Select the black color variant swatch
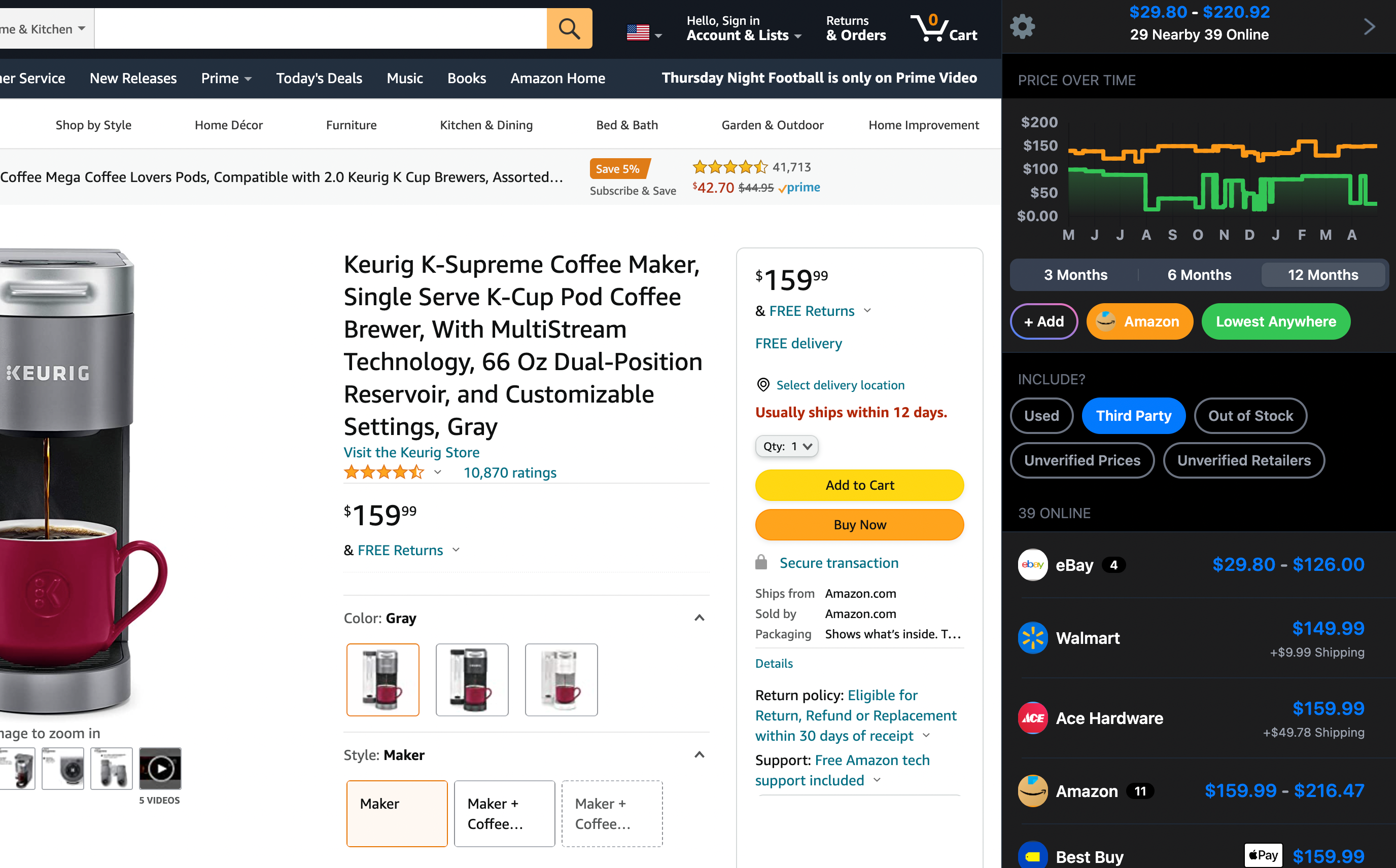Image resolution: width=1396 pixels, height=868 pixels. point(471,680)
